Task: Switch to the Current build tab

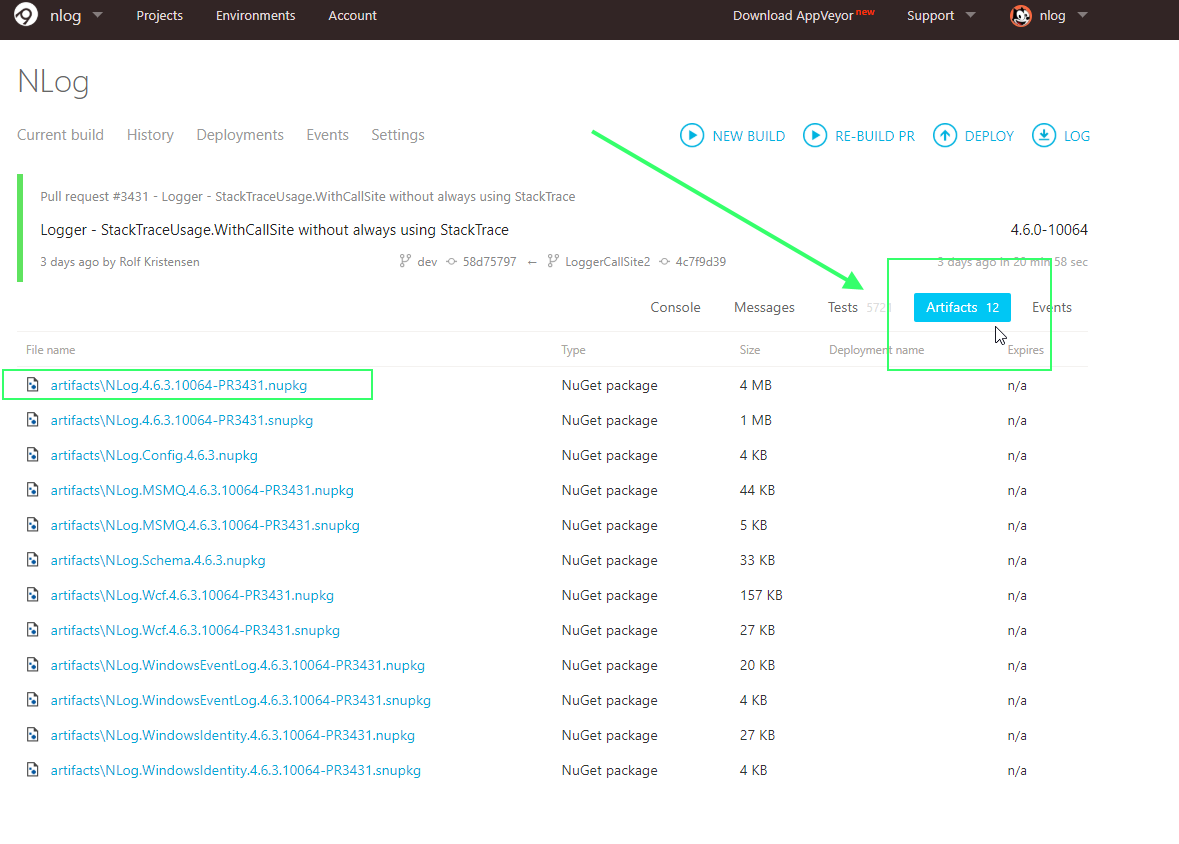Action: 60,135
